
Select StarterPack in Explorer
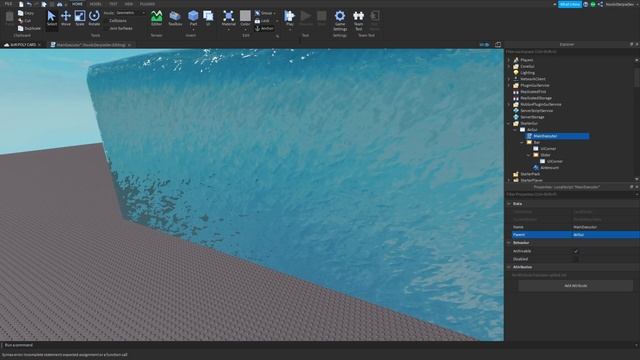click(530, 174)
